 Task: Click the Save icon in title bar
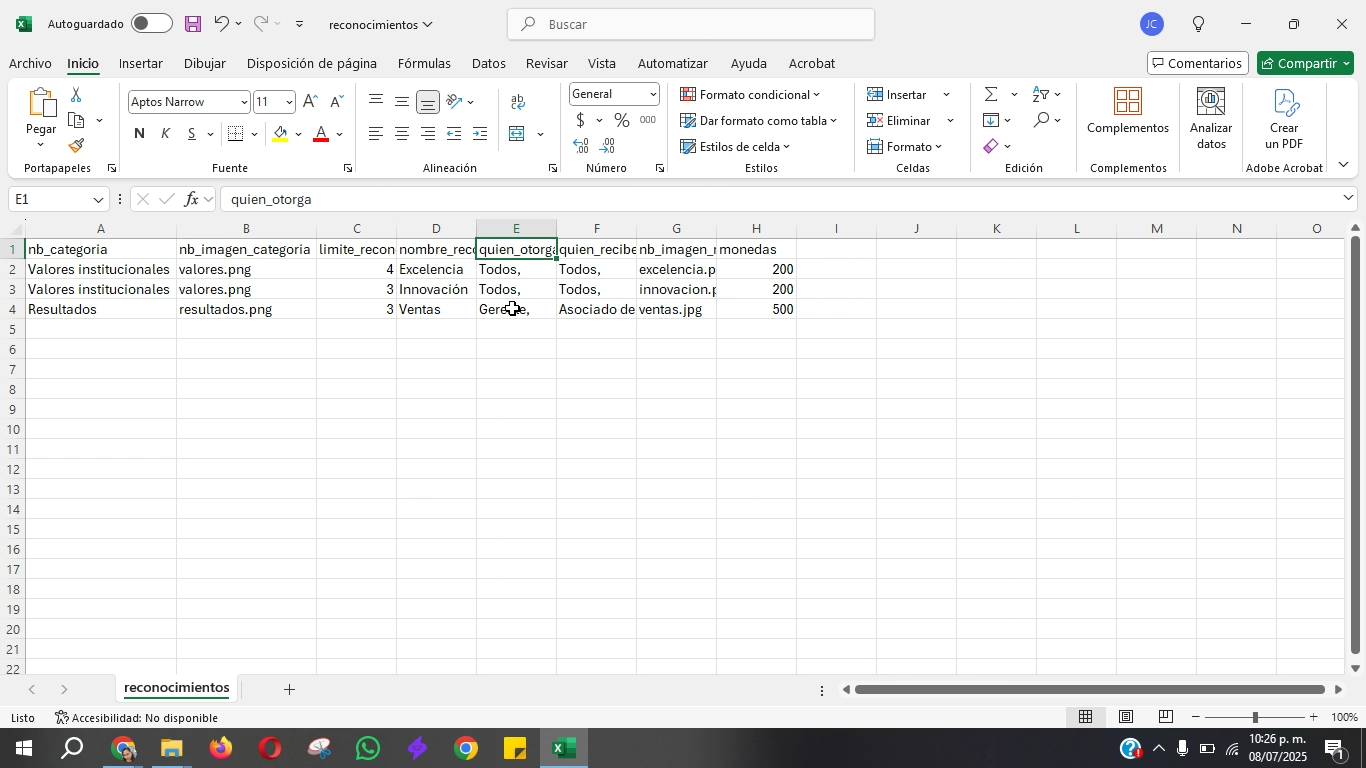point(193,24)
